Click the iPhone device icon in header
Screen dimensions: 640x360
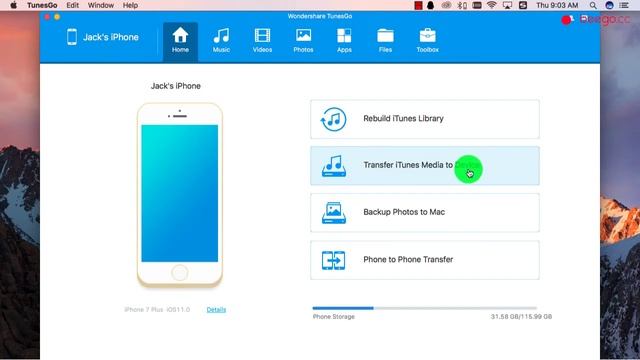pos(72,37)
